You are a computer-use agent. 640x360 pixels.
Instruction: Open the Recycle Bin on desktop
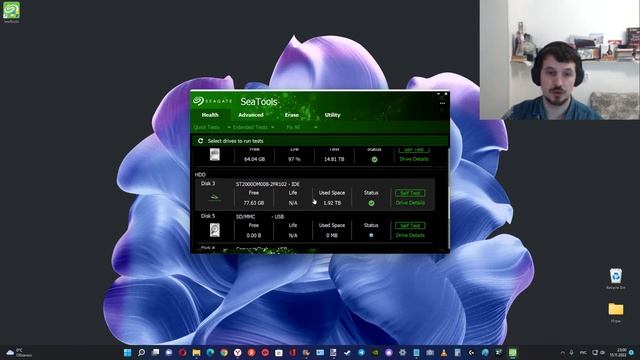(616, 279)
